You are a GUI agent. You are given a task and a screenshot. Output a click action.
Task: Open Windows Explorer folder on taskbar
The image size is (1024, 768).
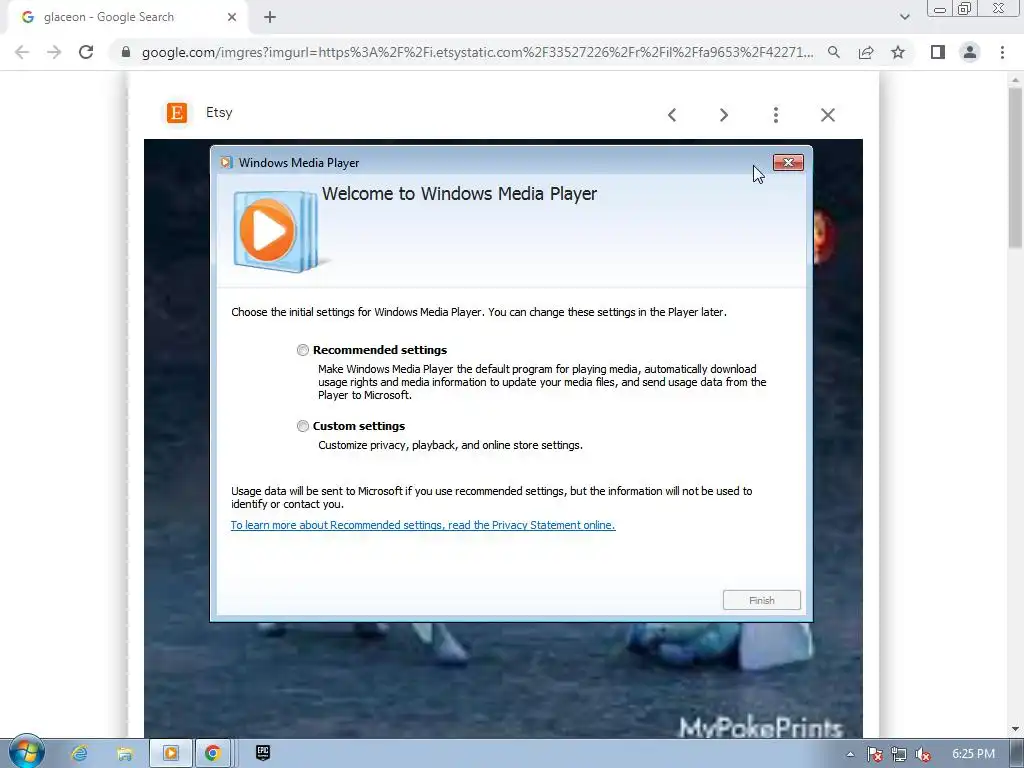tap(124, 754)
